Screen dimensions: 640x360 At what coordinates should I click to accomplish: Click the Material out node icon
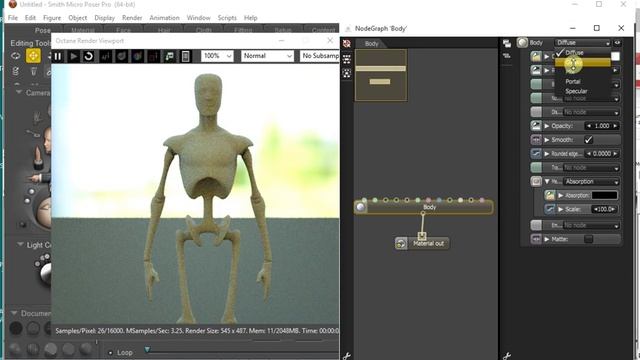[401, 244]
